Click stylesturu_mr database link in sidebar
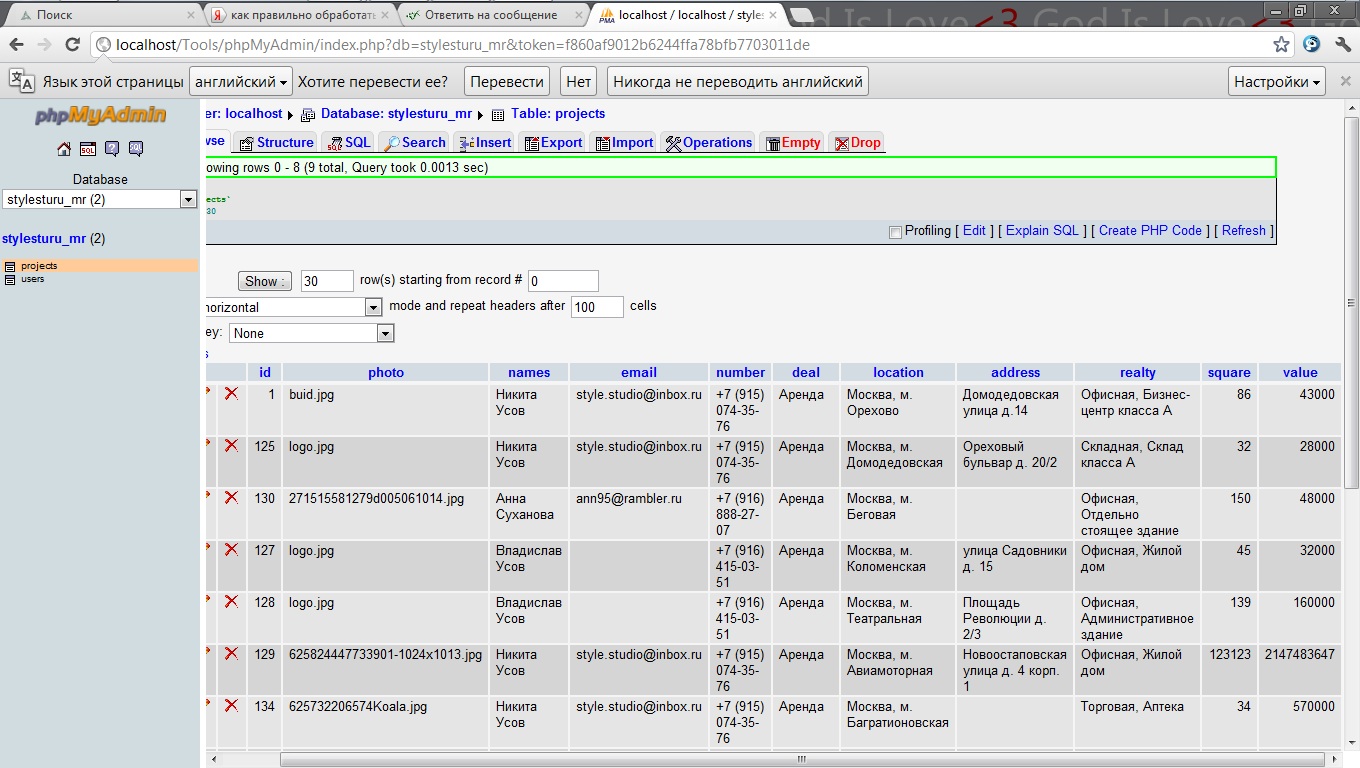 [44, 239]
